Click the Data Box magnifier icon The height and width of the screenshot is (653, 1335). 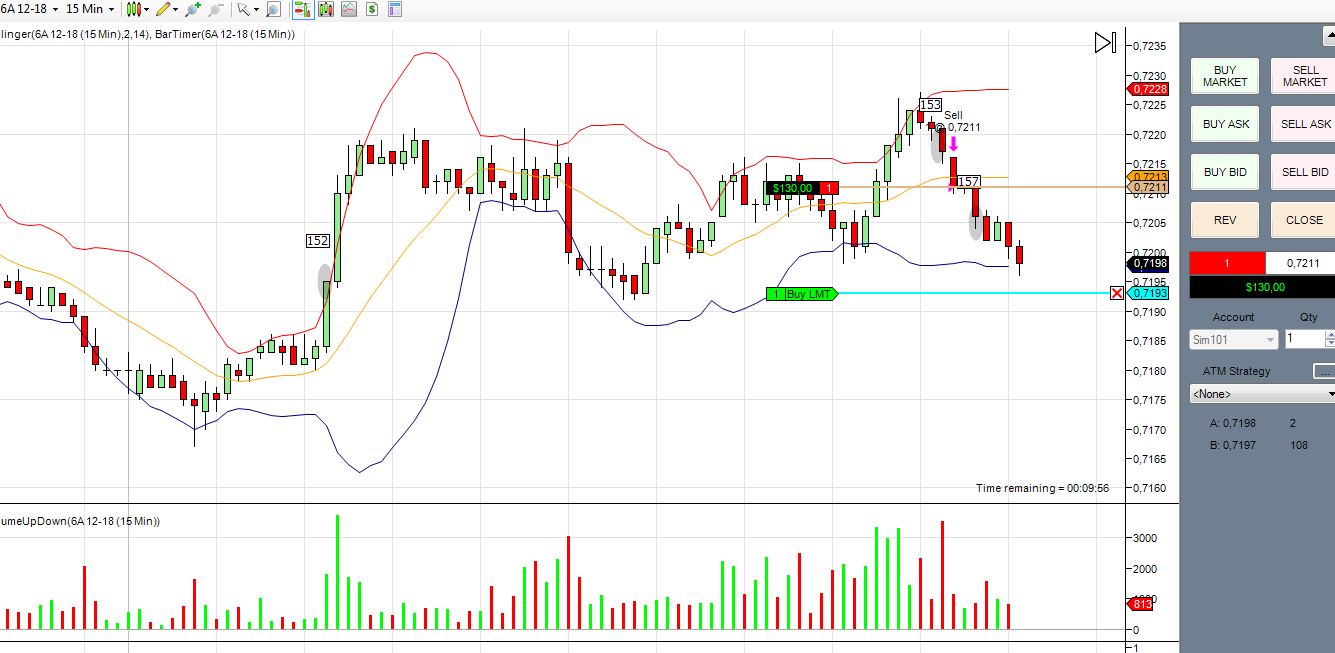tap(273, 9)
